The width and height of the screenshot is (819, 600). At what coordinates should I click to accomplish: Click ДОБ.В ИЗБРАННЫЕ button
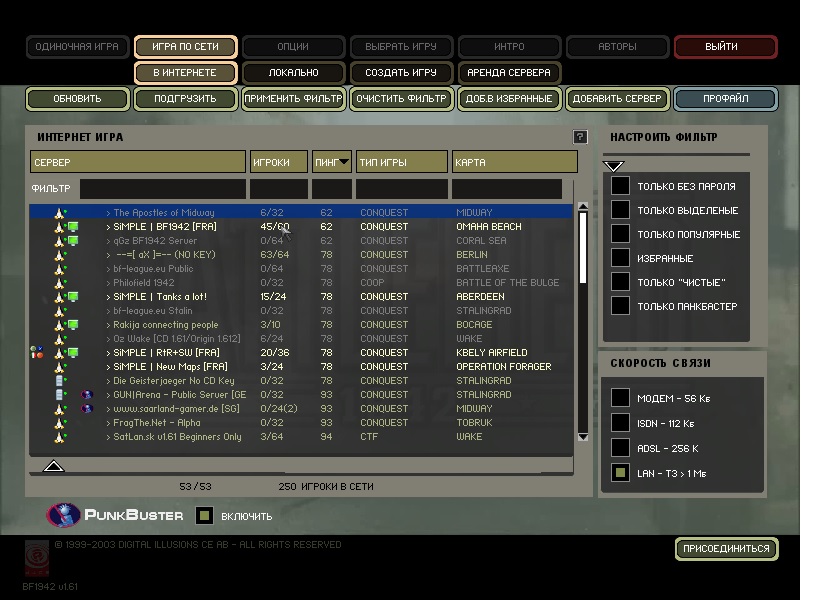pyautogui.click(x=509, y=99)
